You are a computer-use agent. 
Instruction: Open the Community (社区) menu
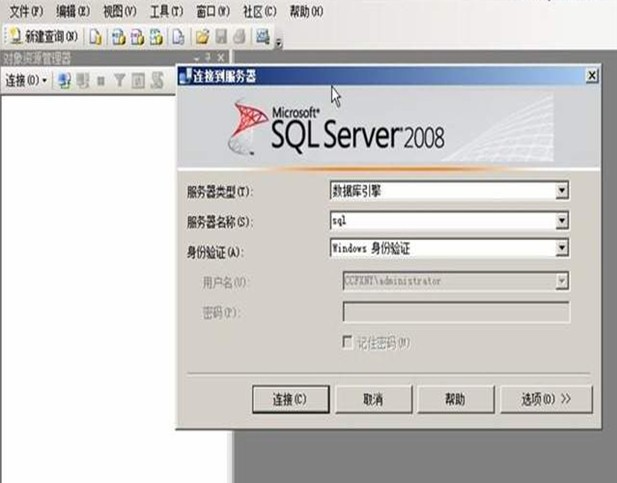[x=260, y=11]
